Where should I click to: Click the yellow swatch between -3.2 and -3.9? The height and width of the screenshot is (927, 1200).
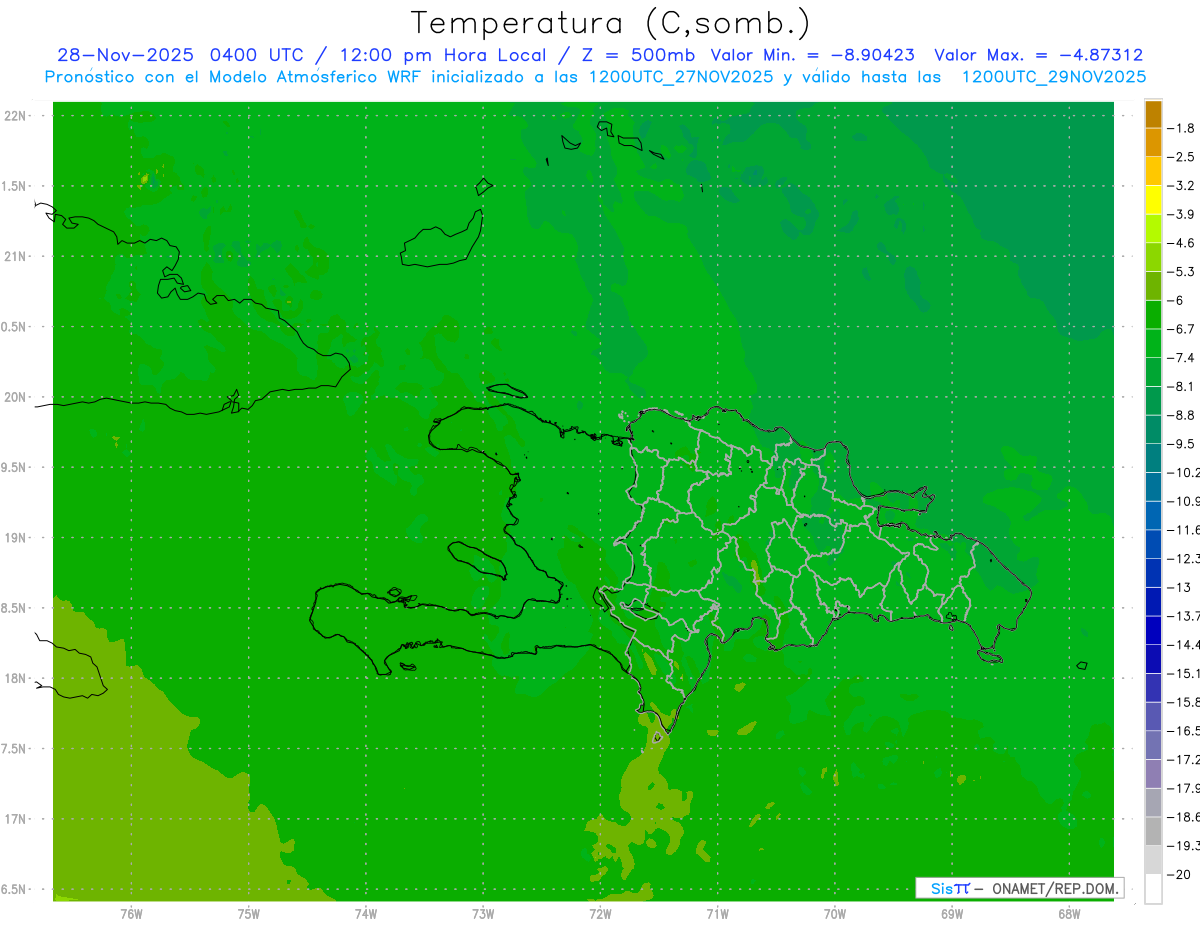click(x=1153, y=200)
